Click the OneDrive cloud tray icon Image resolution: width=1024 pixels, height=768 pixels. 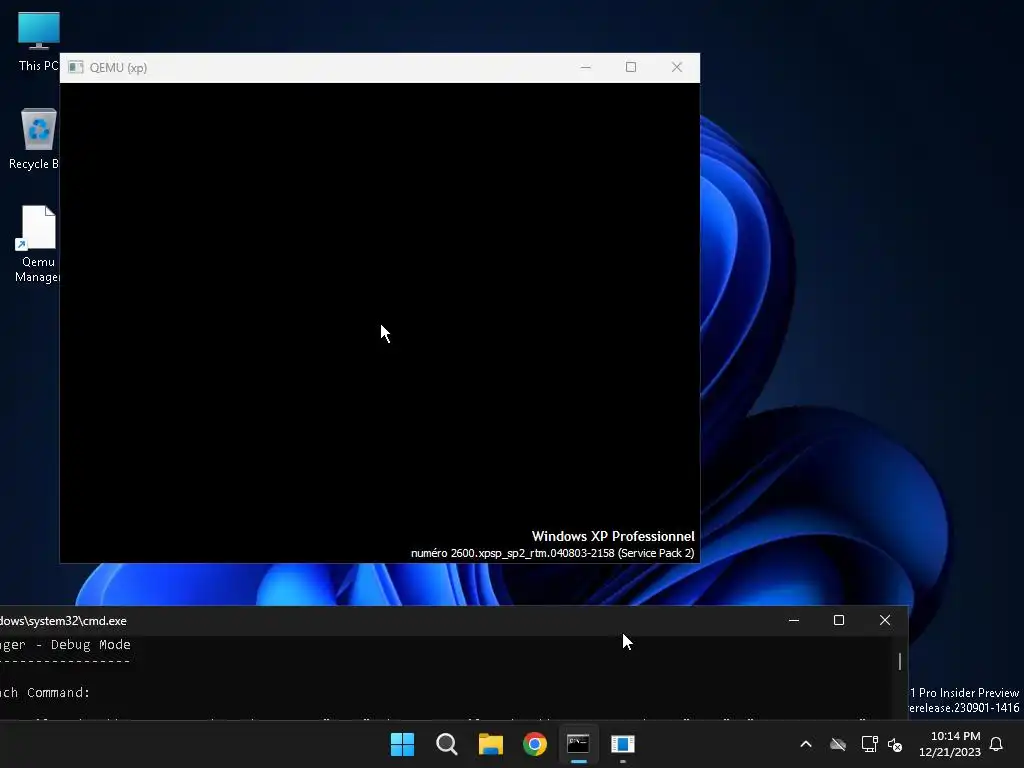coord(838,744)
